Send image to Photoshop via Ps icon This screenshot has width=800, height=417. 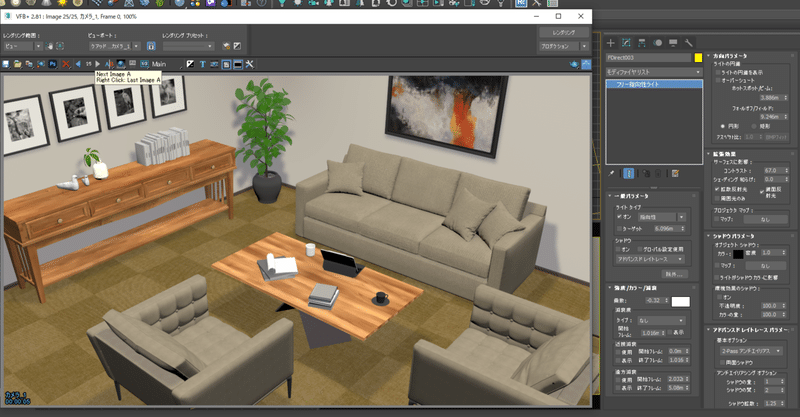point(53,64)
